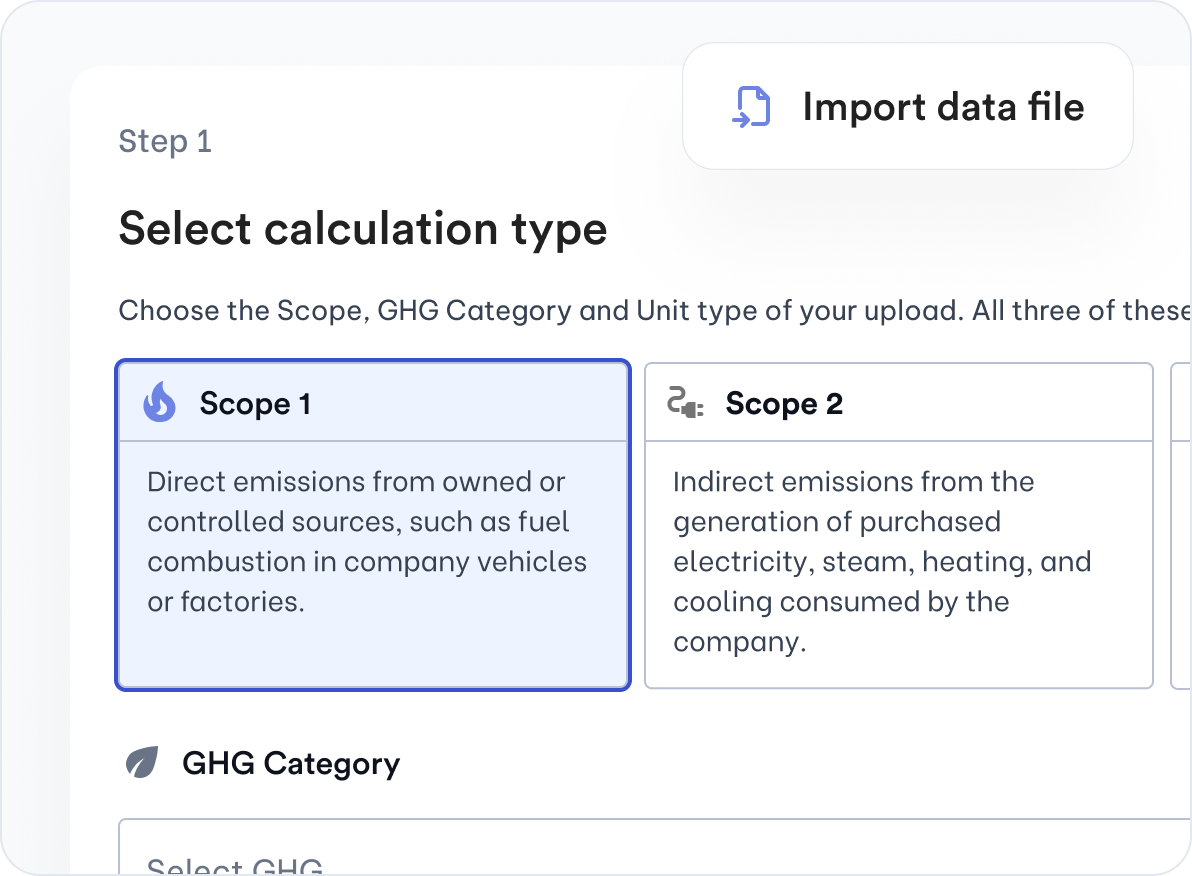
Task: Click the Scope 1 flame icon
Action: click(159, 402)
